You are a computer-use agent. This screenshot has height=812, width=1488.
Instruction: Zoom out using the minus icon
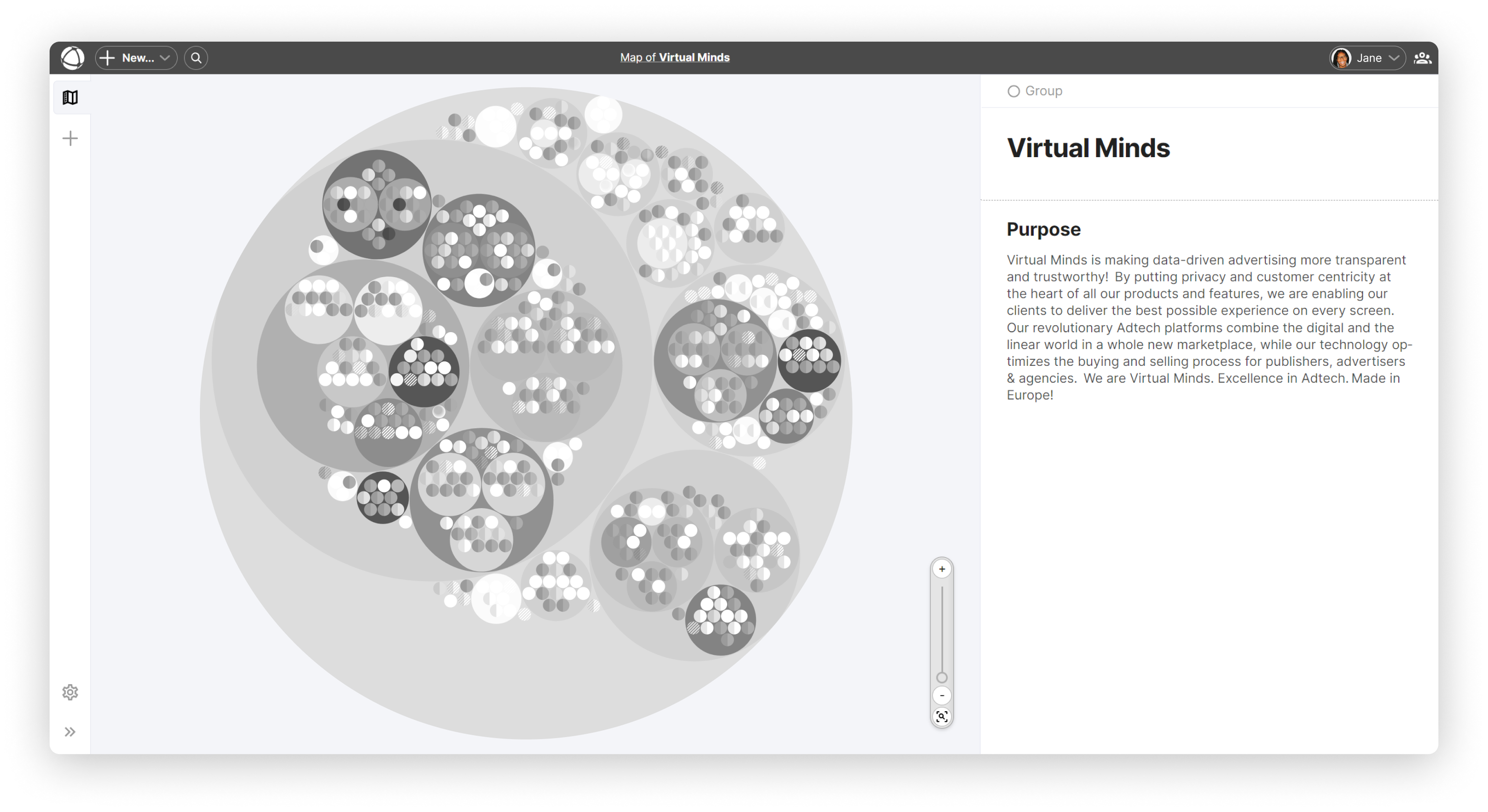click(x=941, y=696)
